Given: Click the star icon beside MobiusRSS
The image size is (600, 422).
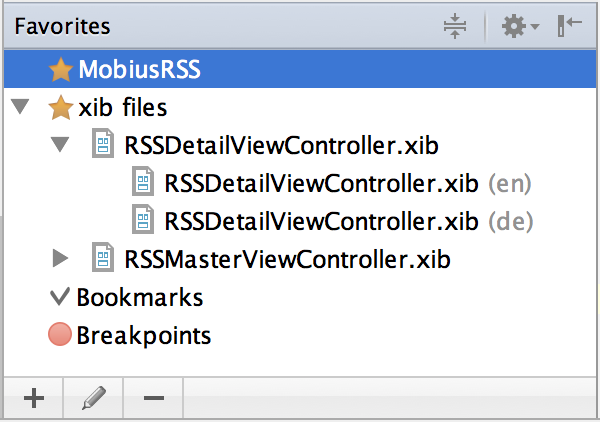Looking at the screenshot, I should pyautogui.click(x=61, y=71).
